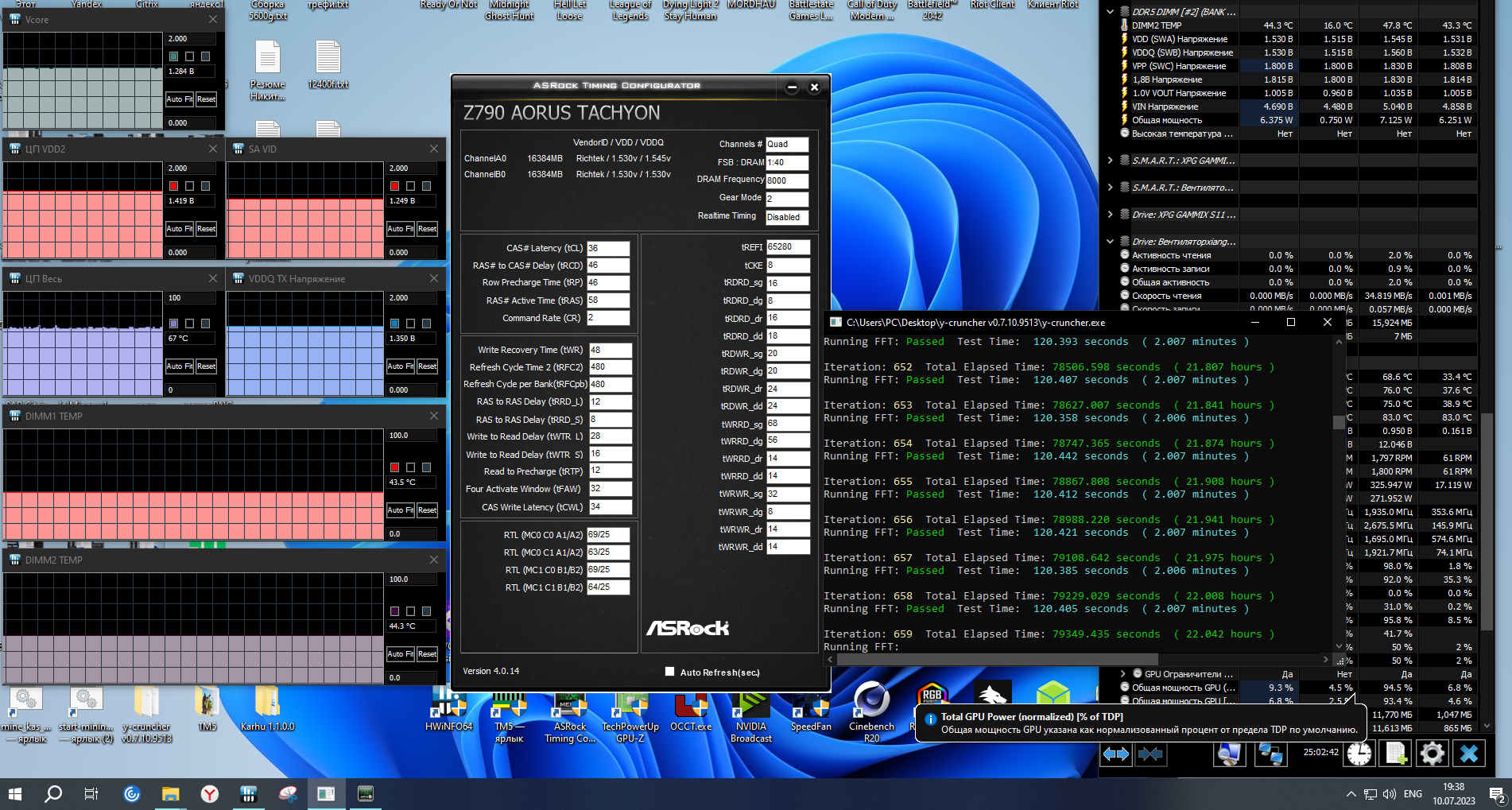
Task: Click the CAS# Latency (tCL) value field
Action: tap(608, 248)
